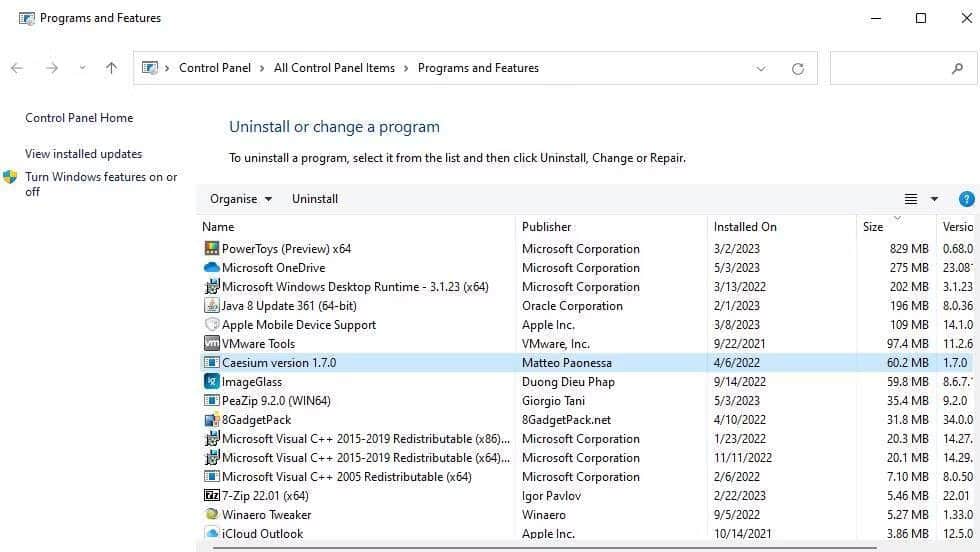Image resolution: width=980 pixels, height=552 pixels.
Task: Click the Java 8 Update 361 icon
Action: click(212, 306)
